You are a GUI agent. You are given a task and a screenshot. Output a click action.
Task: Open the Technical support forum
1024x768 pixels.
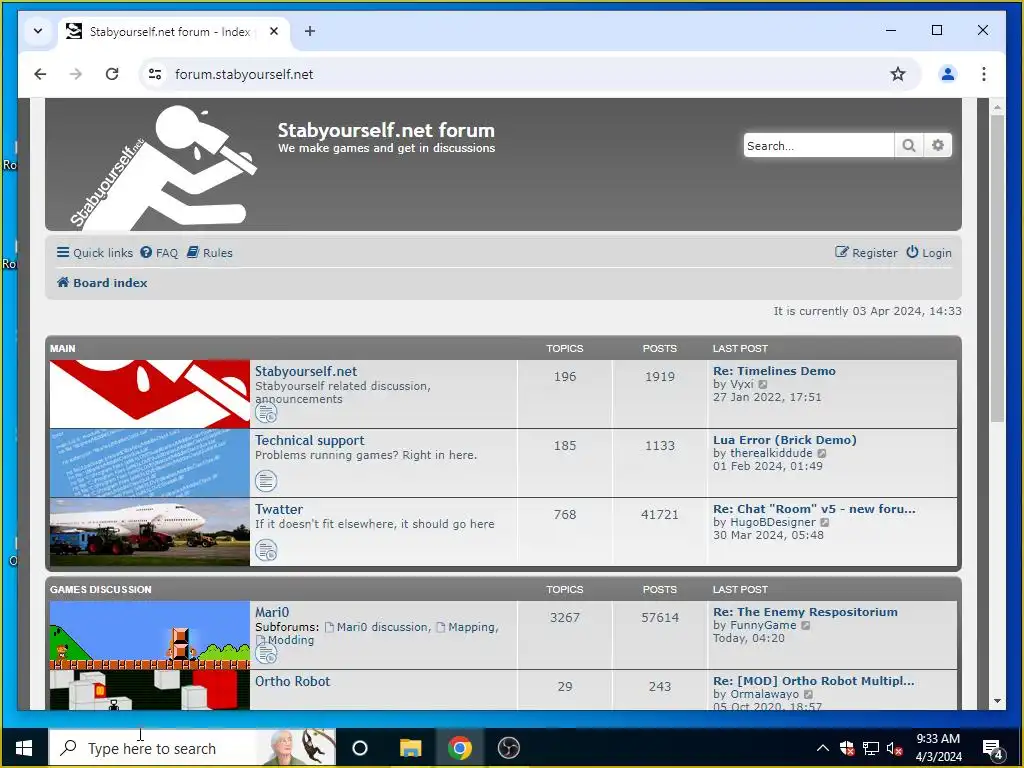pos(310,440)
